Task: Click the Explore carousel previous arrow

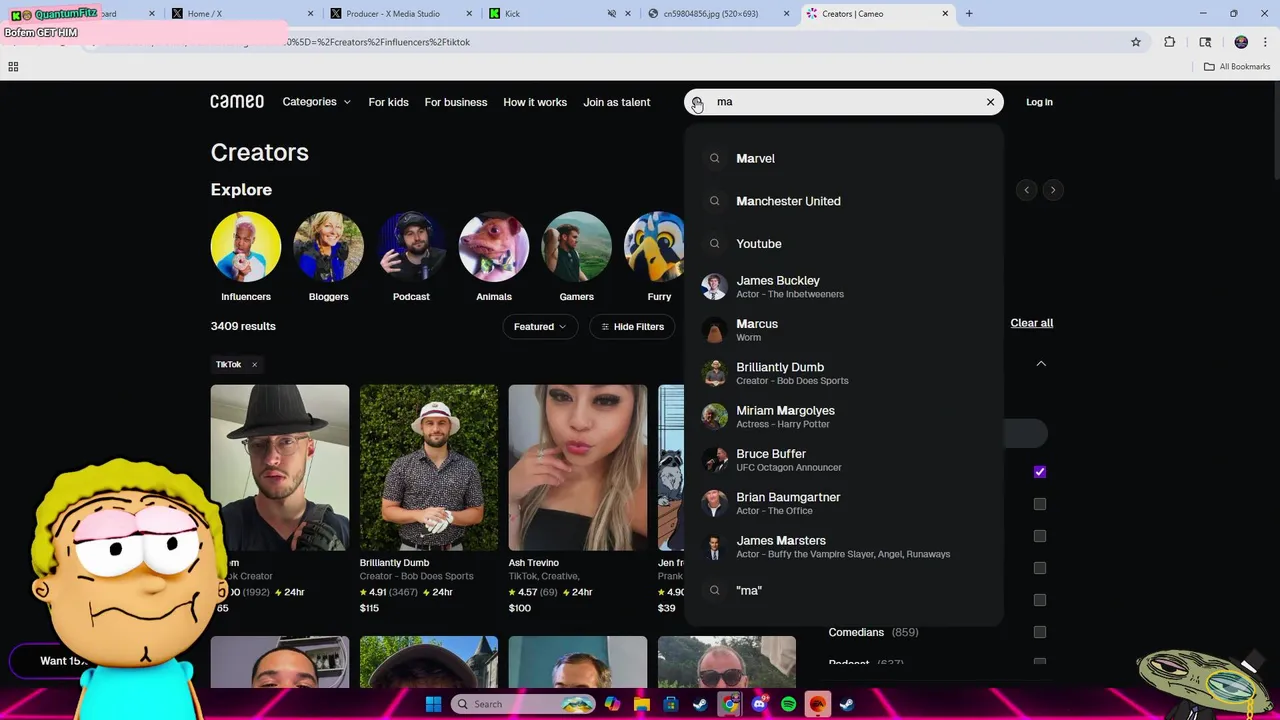Action: (1026, 190)
